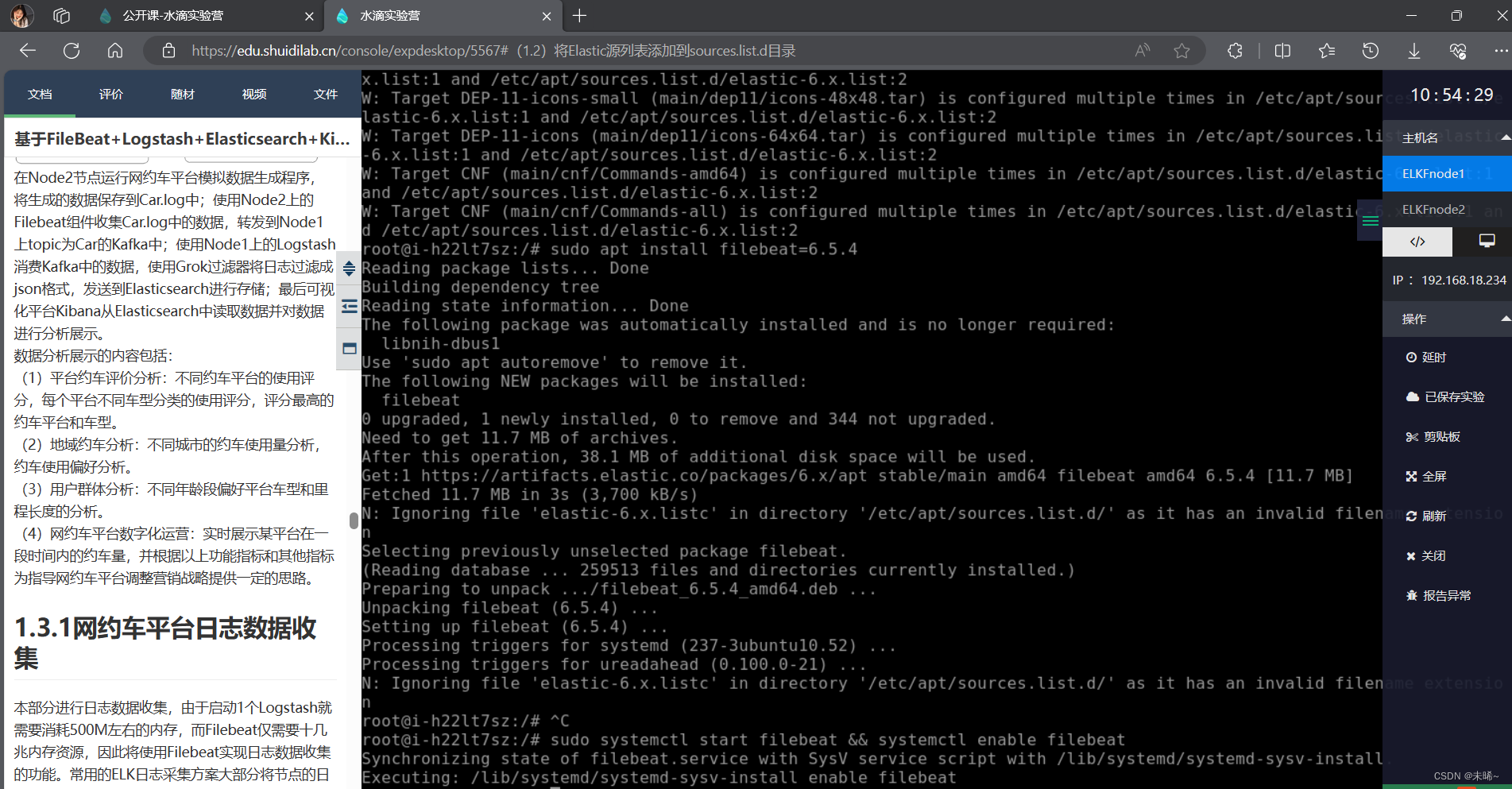1512x789 pixels.
Task: Click the browser Back arrow
Action: point(28,51)
